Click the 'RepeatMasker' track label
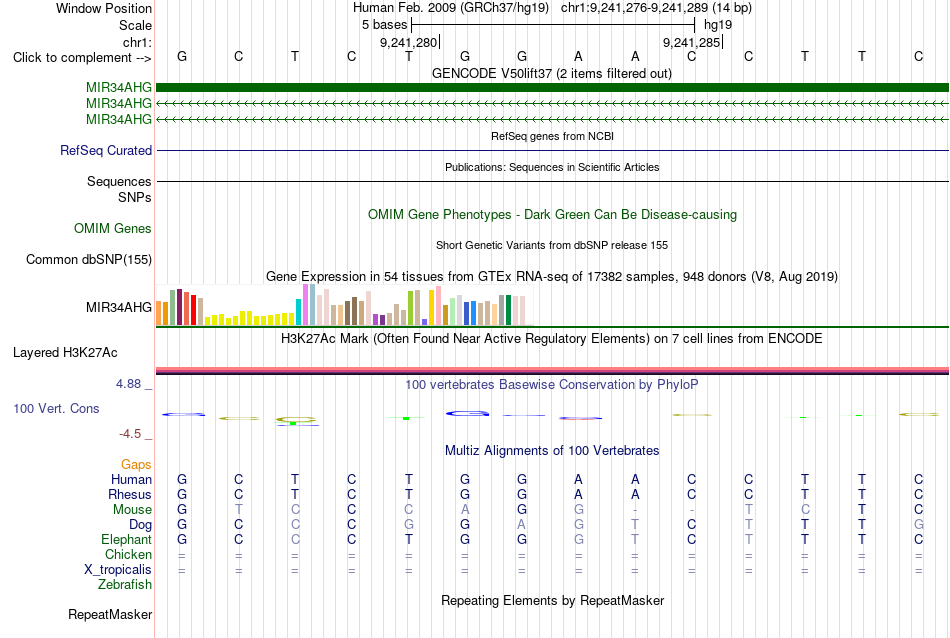The width and height of the screenshot is (950, 638). click(110, 614)
